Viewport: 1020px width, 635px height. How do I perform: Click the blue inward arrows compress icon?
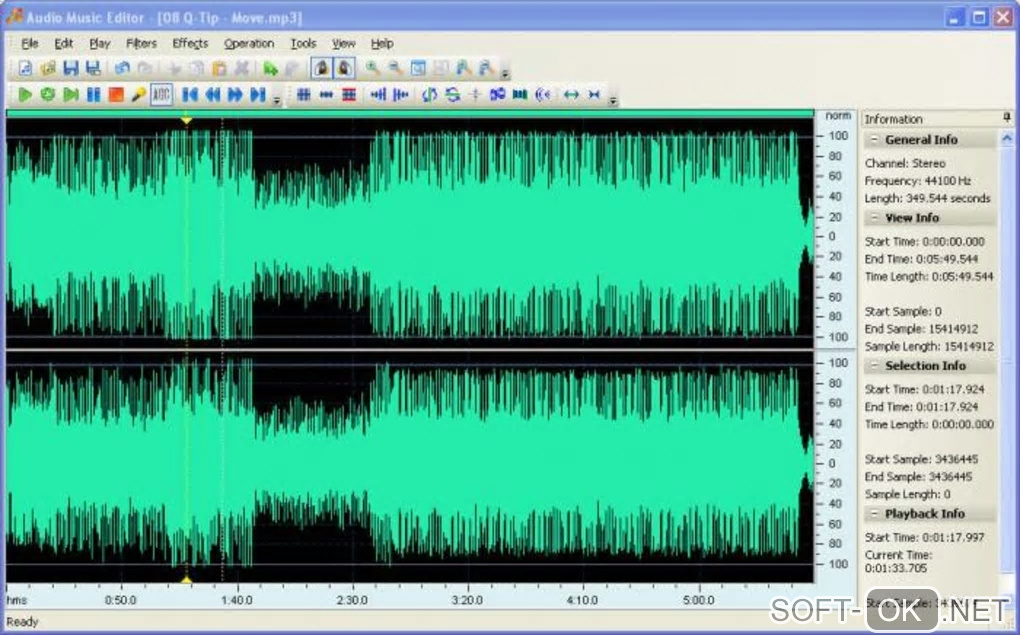click(x=593, y=95)
